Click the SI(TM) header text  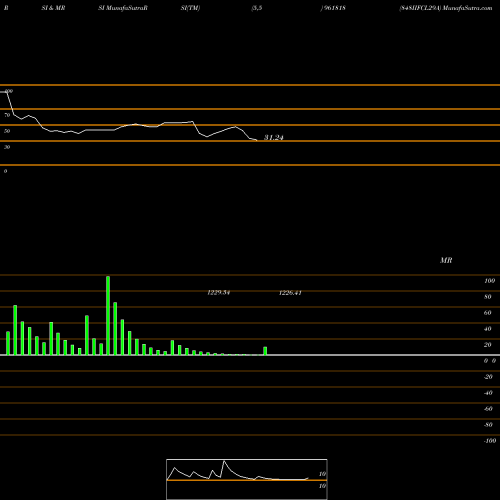(190, 8)
